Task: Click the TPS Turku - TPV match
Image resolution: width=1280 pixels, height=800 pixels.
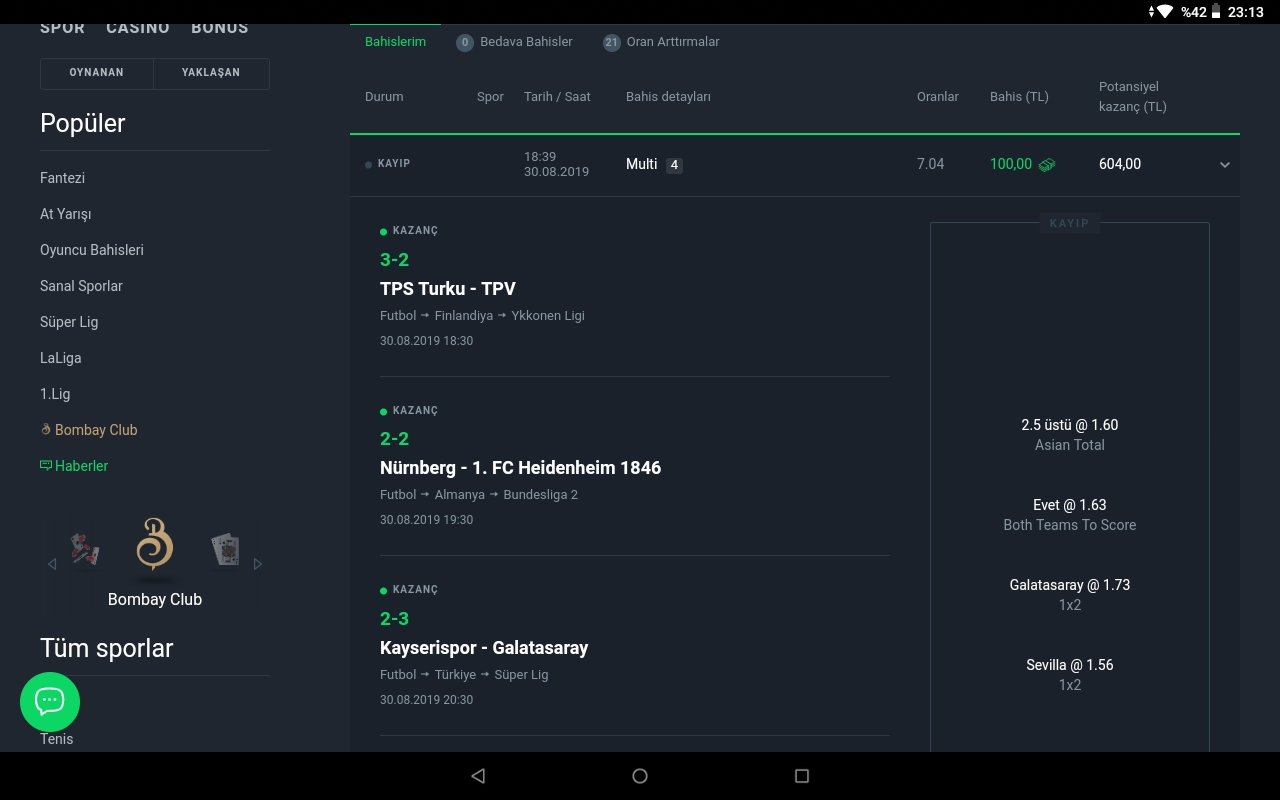Action: pyautogui.click(x=448, y=288)
